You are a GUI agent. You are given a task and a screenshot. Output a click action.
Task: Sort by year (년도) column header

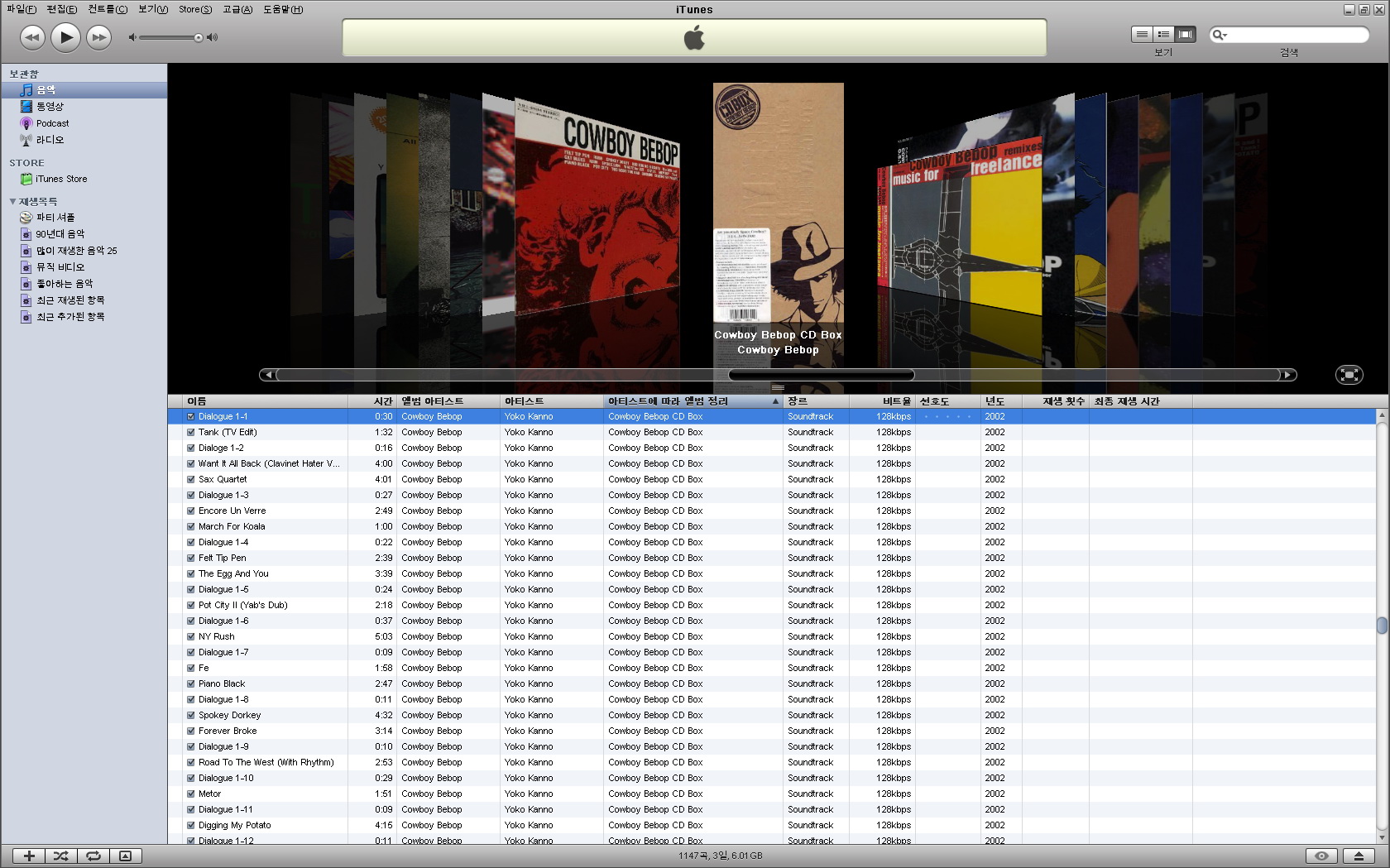point(1001,401)
